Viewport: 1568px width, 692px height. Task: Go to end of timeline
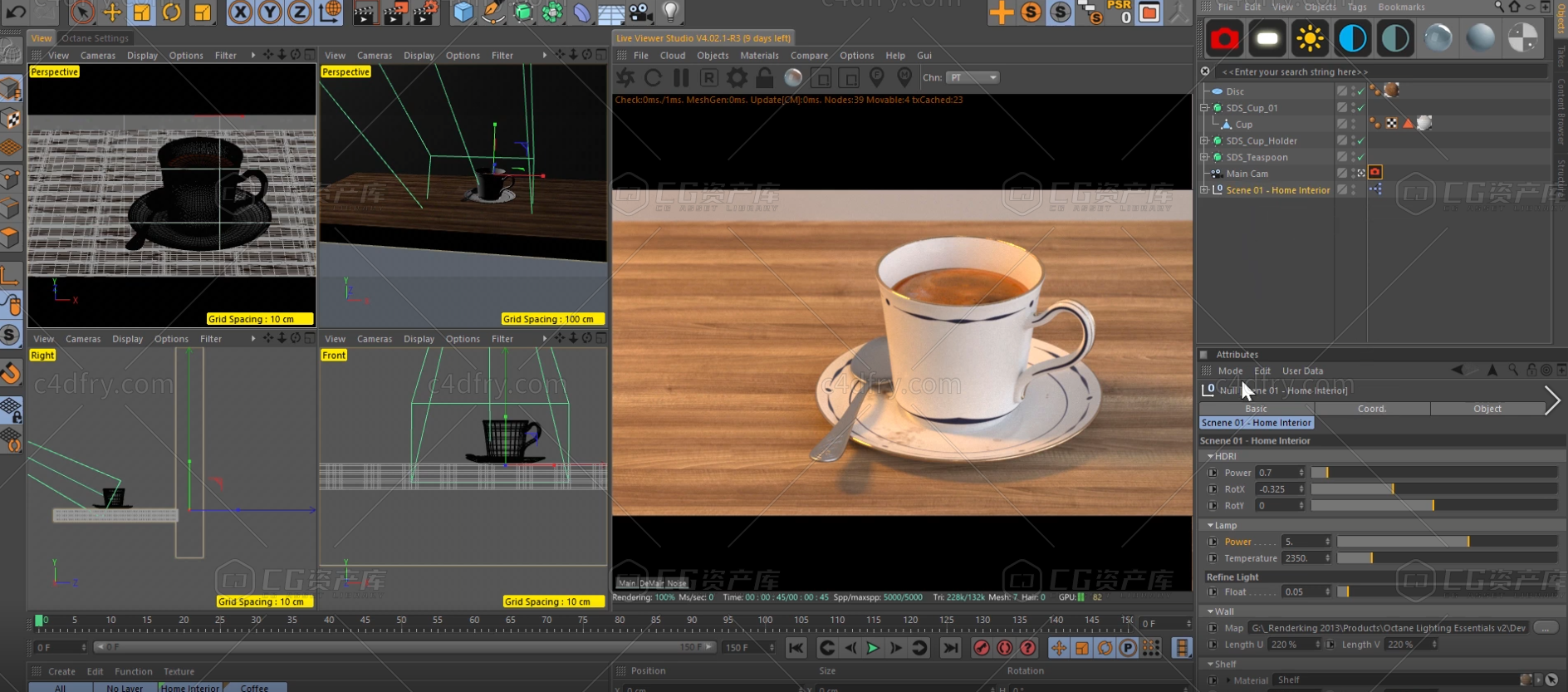(x=951, y=648)
